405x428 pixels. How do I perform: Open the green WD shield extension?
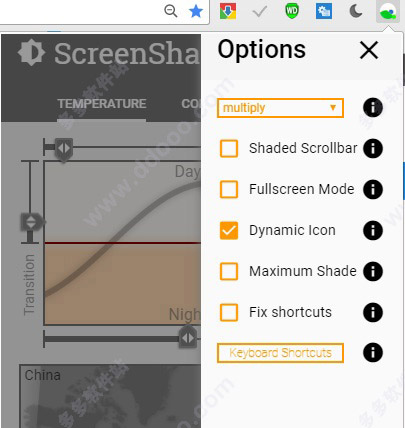pos(292,11)
